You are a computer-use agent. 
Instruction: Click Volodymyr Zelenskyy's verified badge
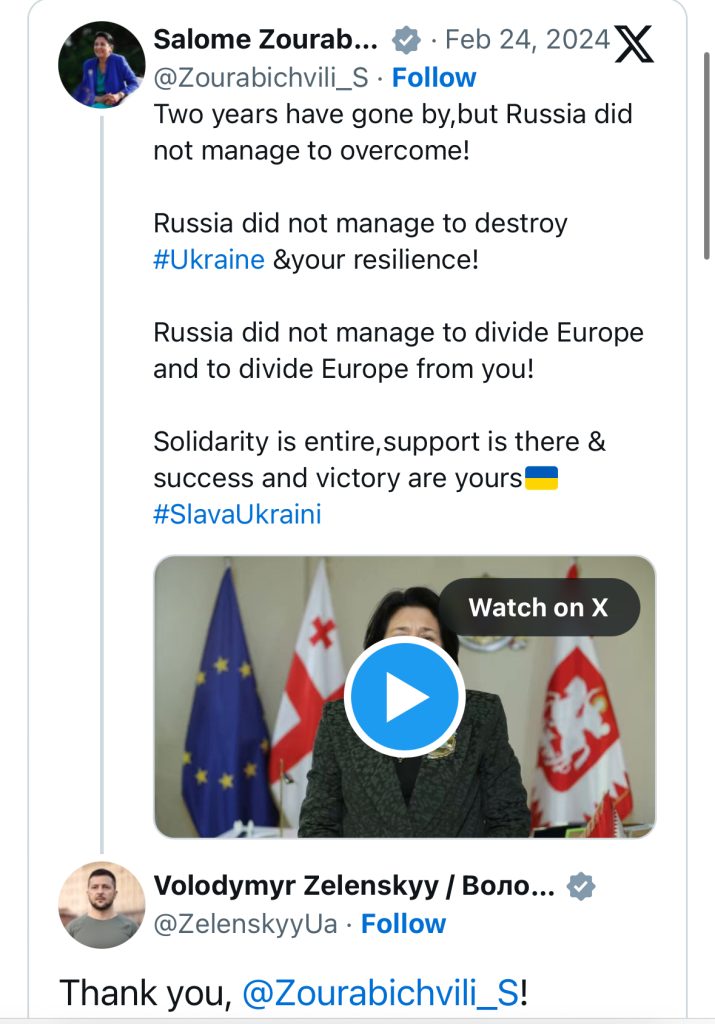click(x=580, y=887)
